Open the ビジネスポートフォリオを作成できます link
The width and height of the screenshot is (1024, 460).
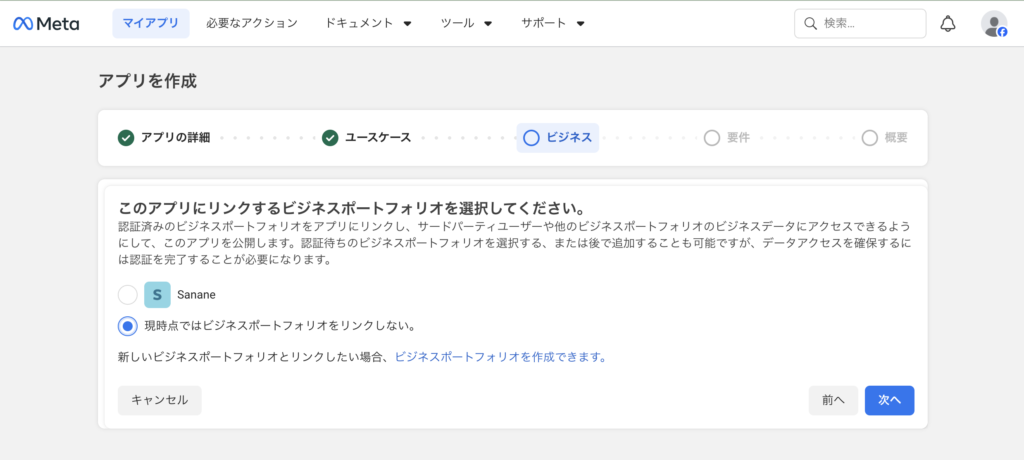click(499, 356)
